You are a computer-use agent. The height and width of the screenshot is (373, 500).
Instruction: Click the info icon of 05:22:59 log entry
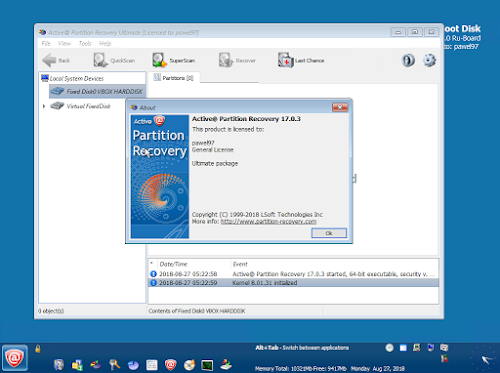coord(153,283)
